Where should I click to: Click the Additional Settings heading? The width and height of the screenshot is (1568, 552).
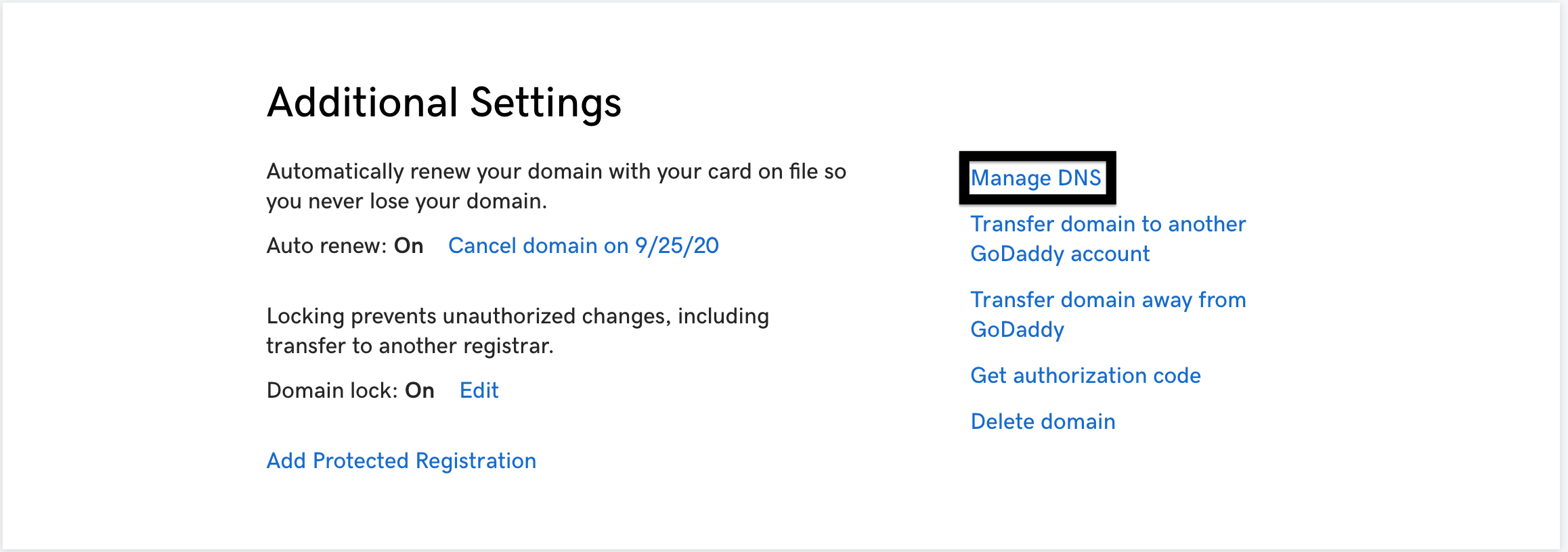pyautogui.click(x=444, y=103)
